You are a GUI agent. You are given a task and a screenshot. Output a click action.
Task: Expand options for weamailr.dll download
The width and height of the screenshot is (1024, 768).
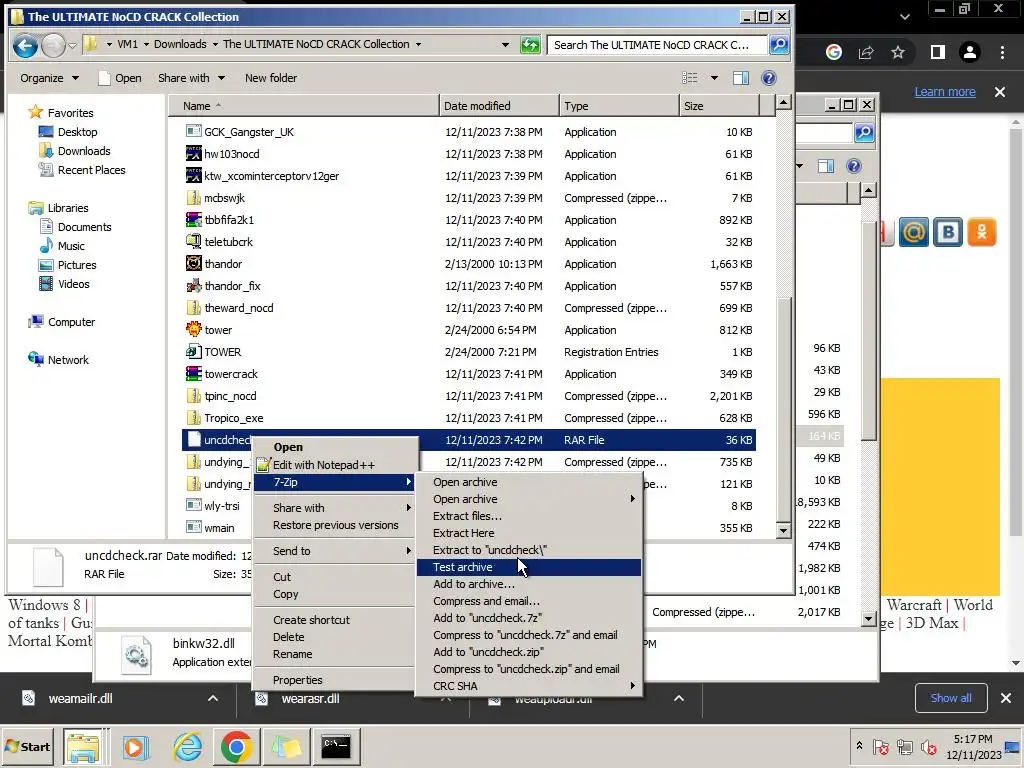[x=213, y=698]
